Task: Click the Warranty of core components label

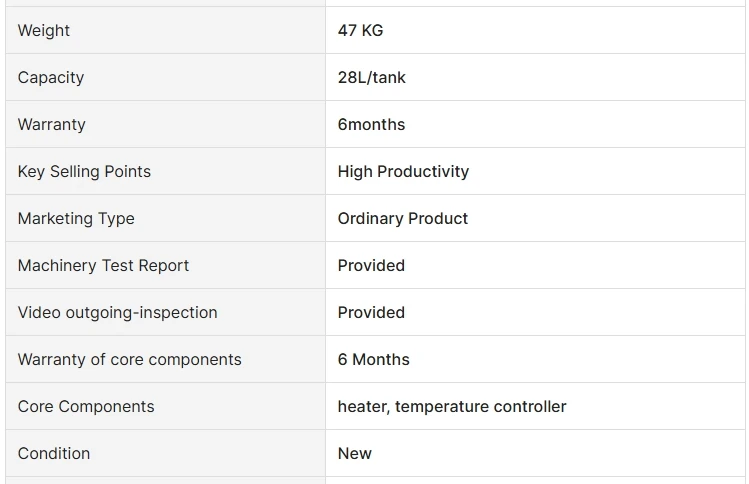Action: (x=129, y=359)
